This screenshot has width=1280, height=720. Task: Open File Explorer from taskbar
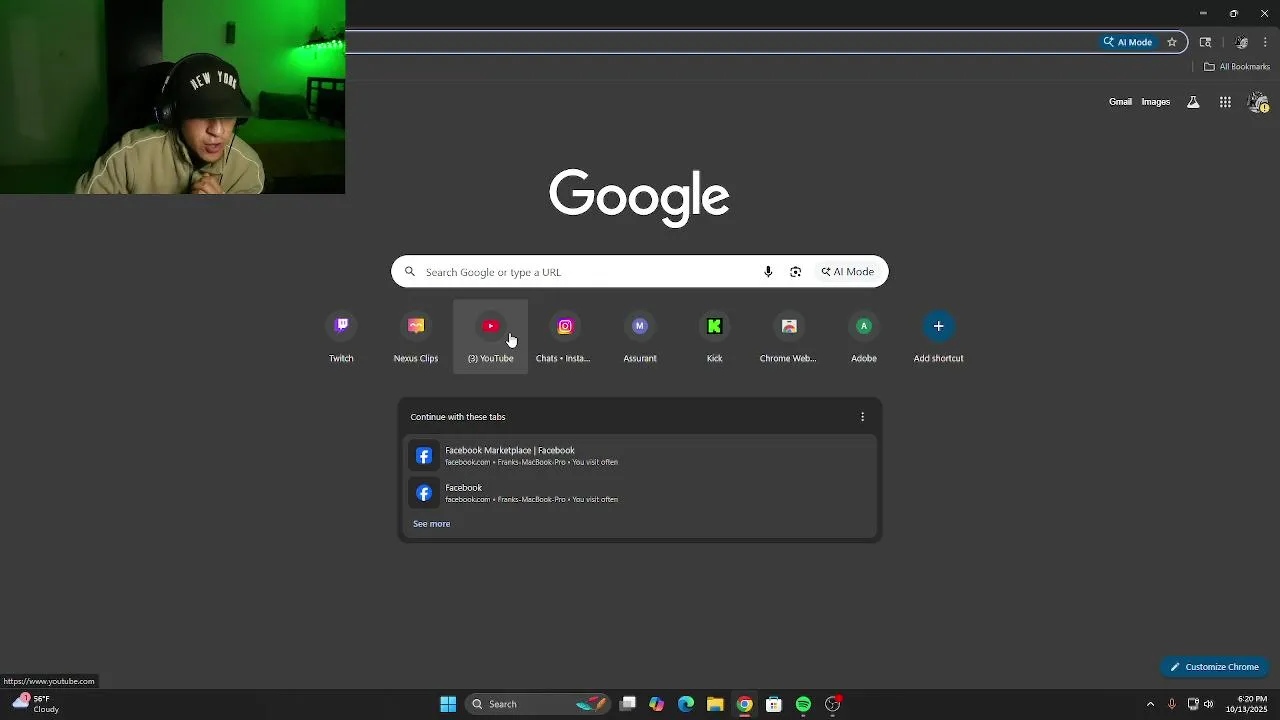click(715, 704)
